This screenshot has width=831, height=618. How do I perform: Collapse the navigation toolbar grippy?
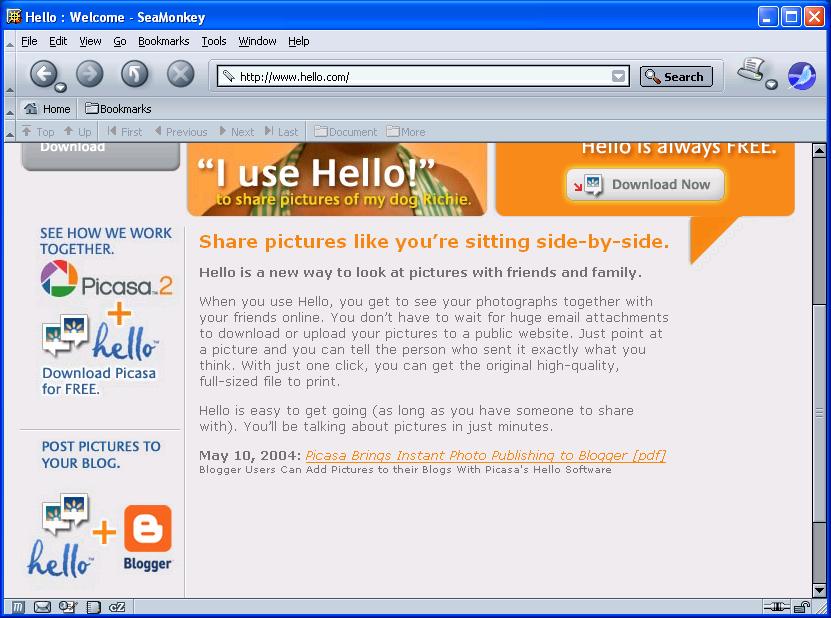coord(10,75)
